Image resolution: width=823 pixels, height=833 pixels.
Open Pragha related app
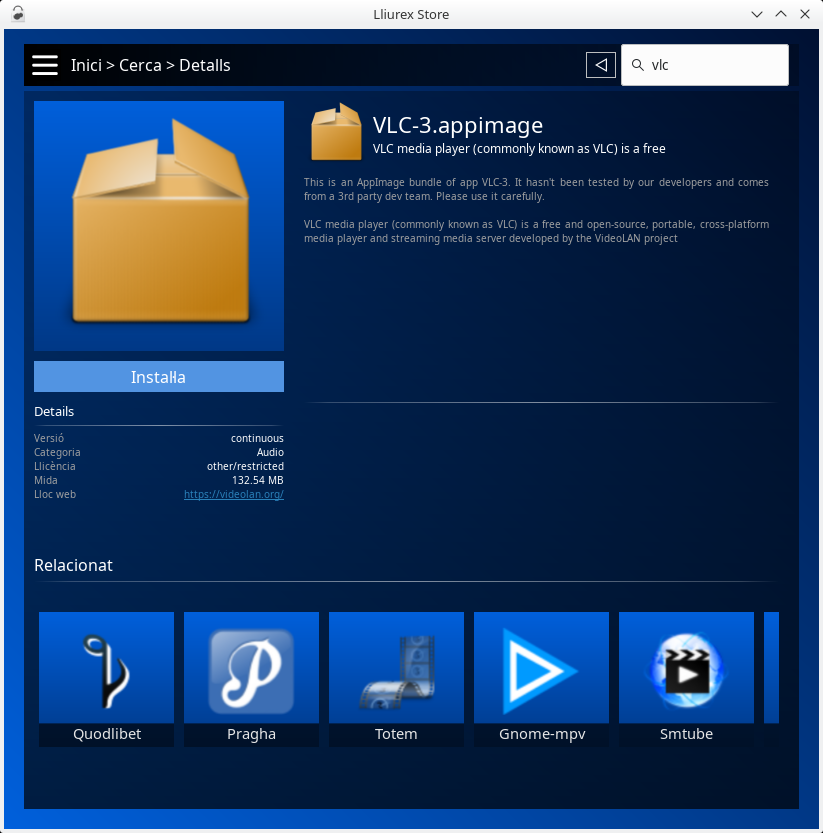click(251, 679)
